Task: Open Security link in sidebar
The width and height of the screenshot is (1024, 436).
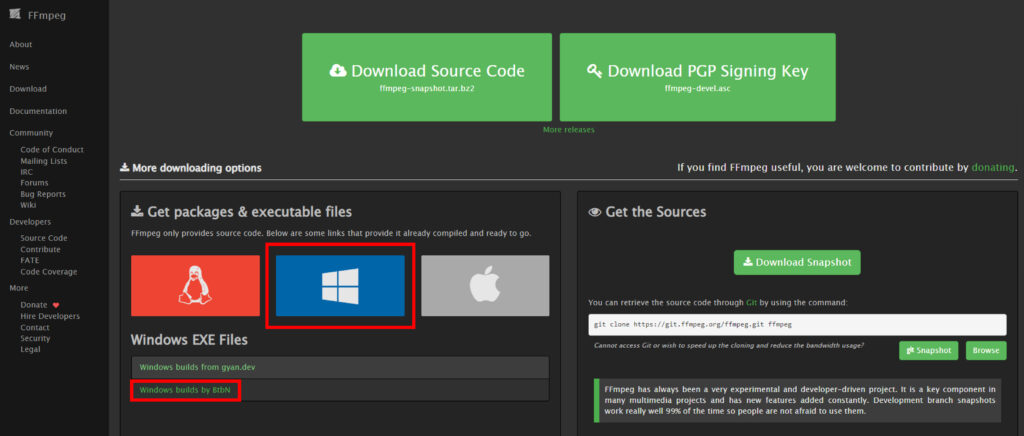Action: (35, 338)
